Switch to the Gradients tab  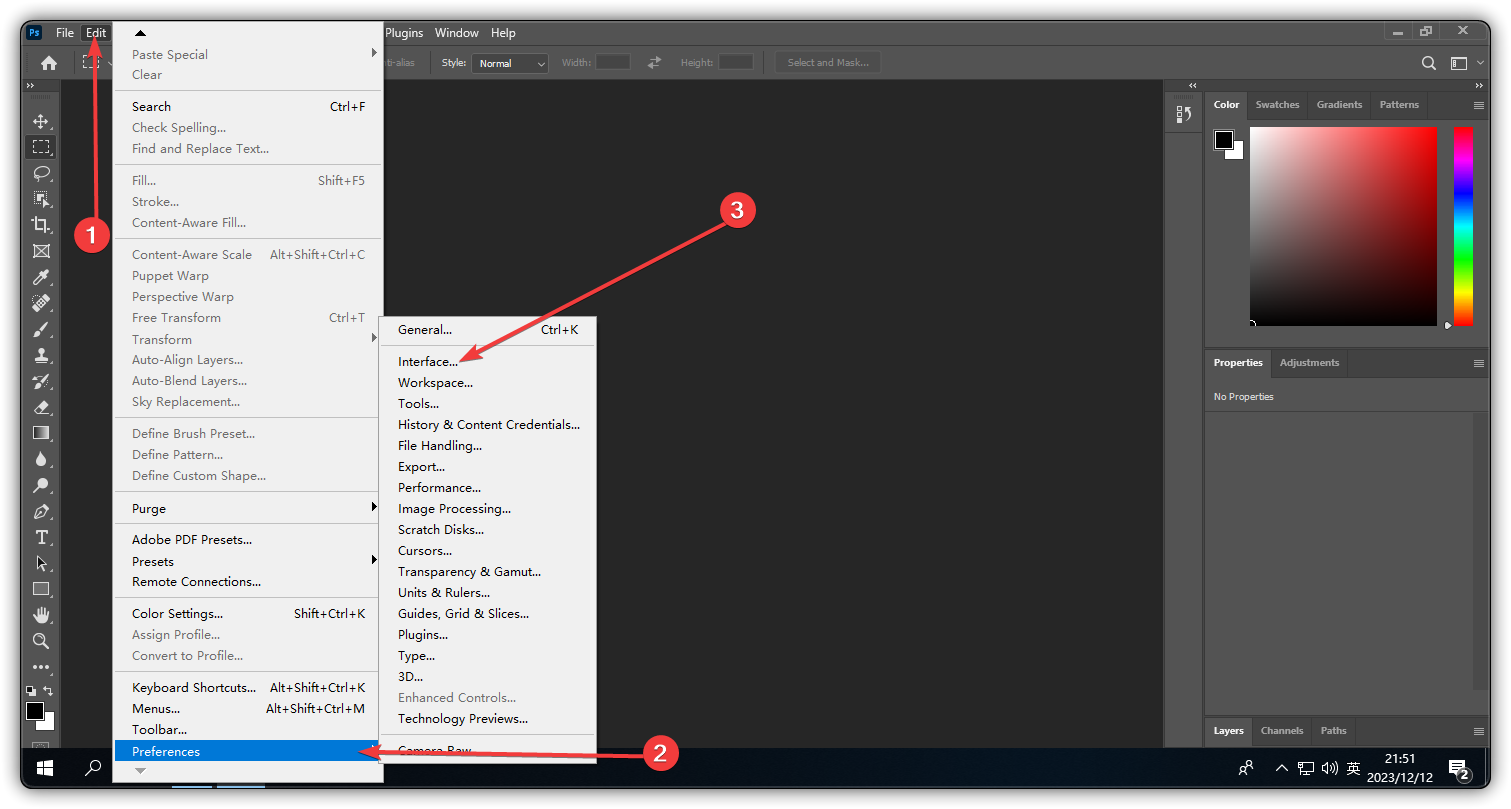point(1339,105)
